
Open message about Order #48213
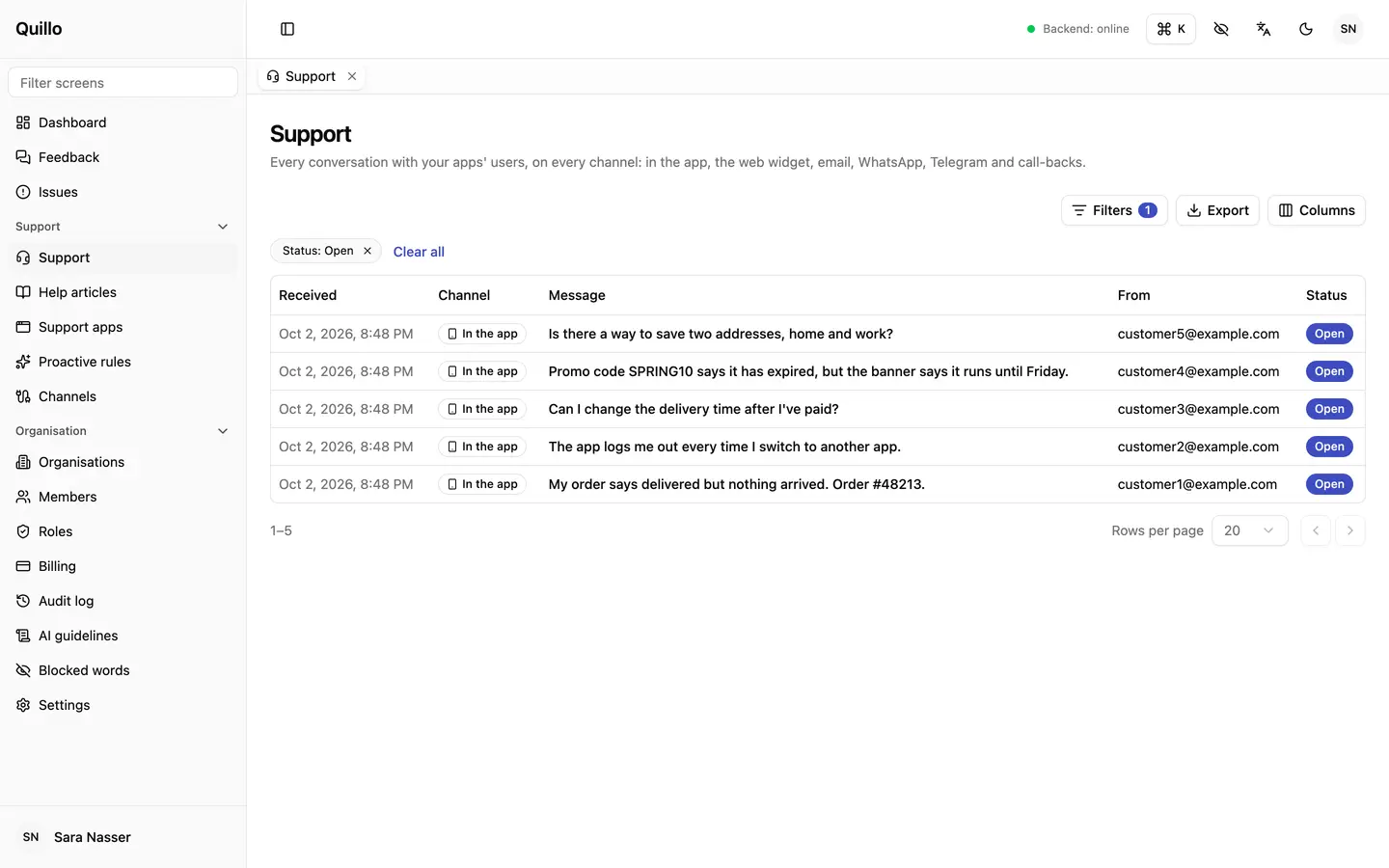[x=736, y=484]
